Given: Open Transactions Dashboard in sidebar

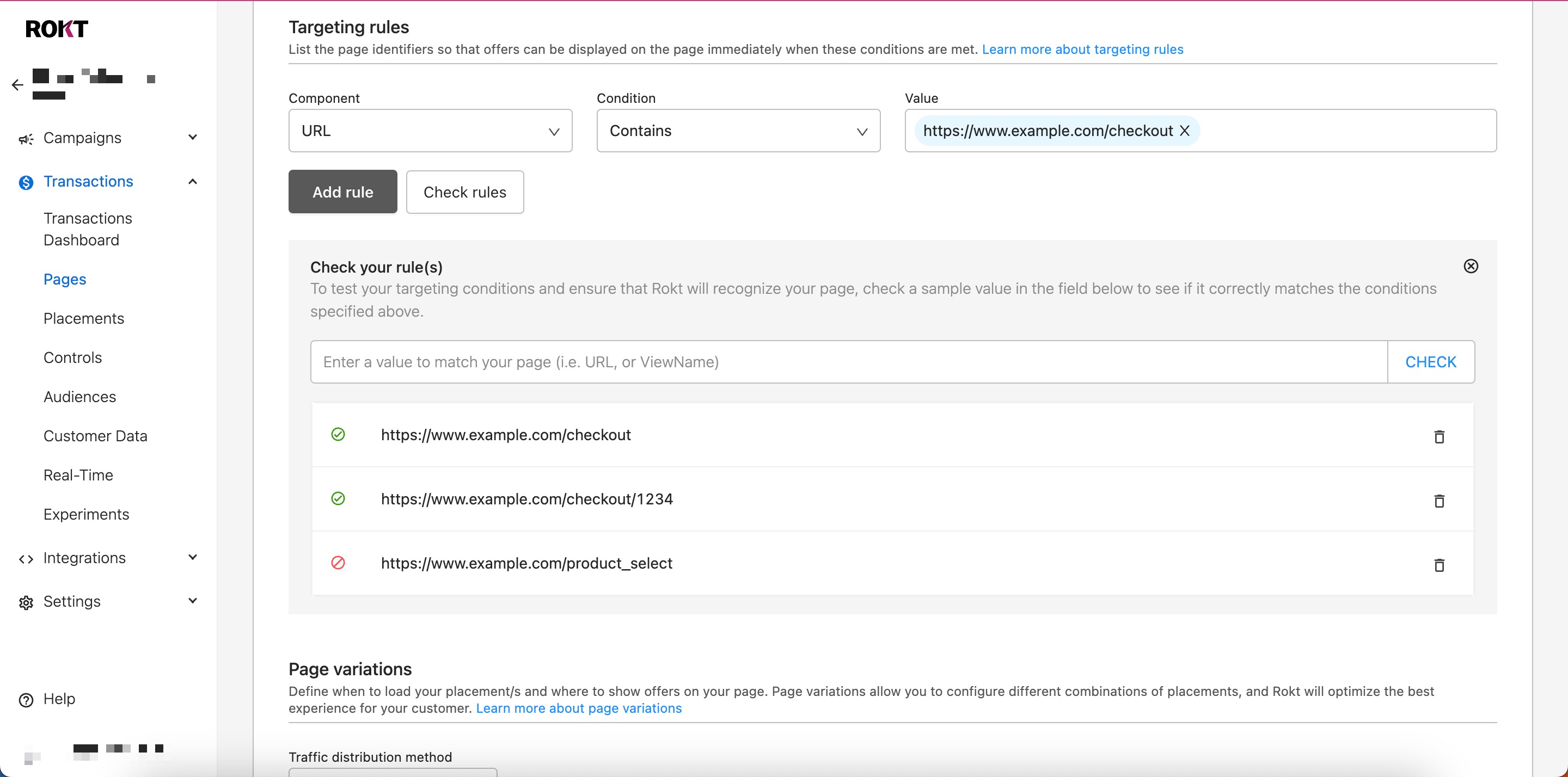Looking at the screenshot, I should click(x=88, y=230).
